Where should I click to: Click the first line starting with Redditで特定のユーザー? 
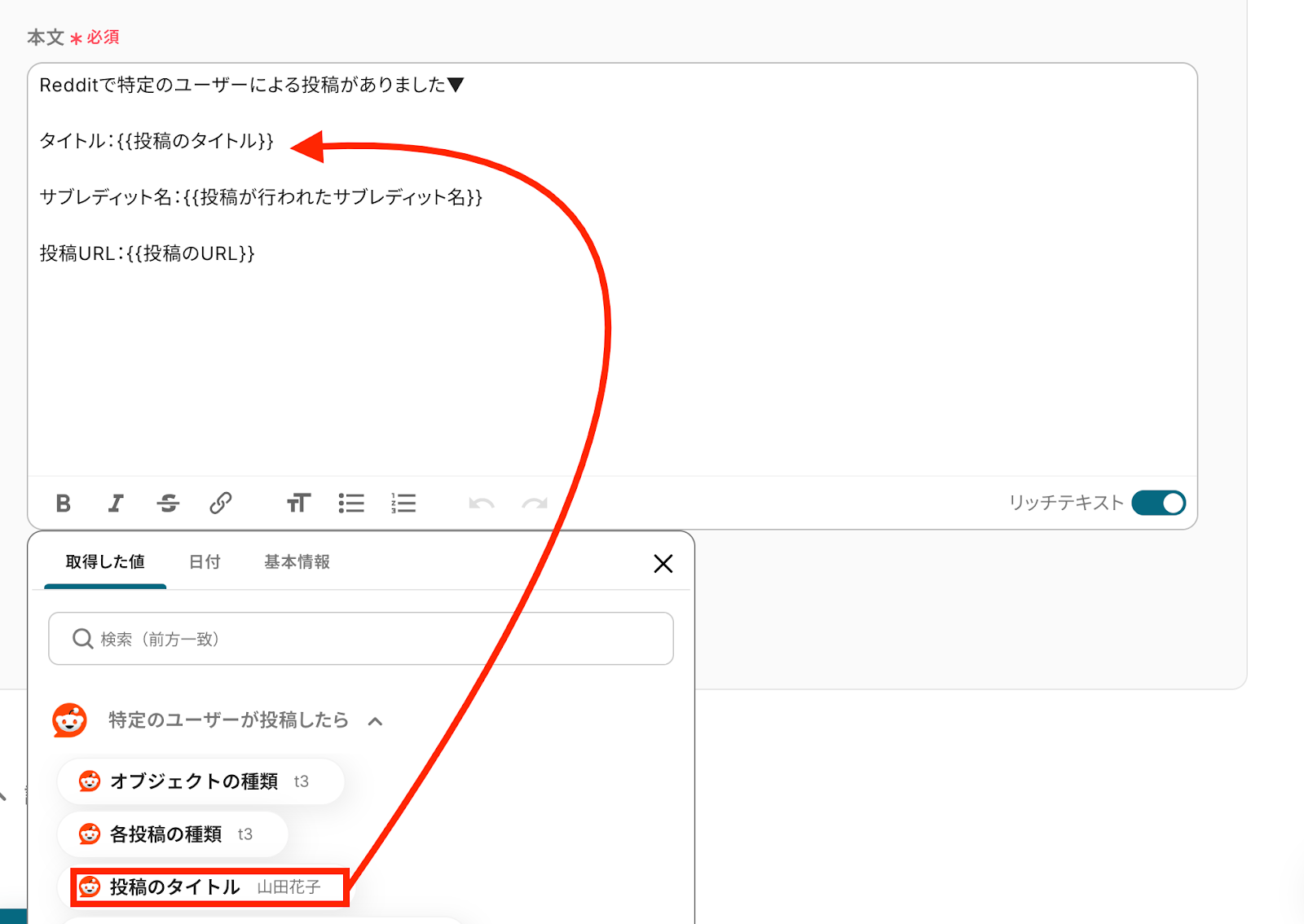[x=252, y=85]
